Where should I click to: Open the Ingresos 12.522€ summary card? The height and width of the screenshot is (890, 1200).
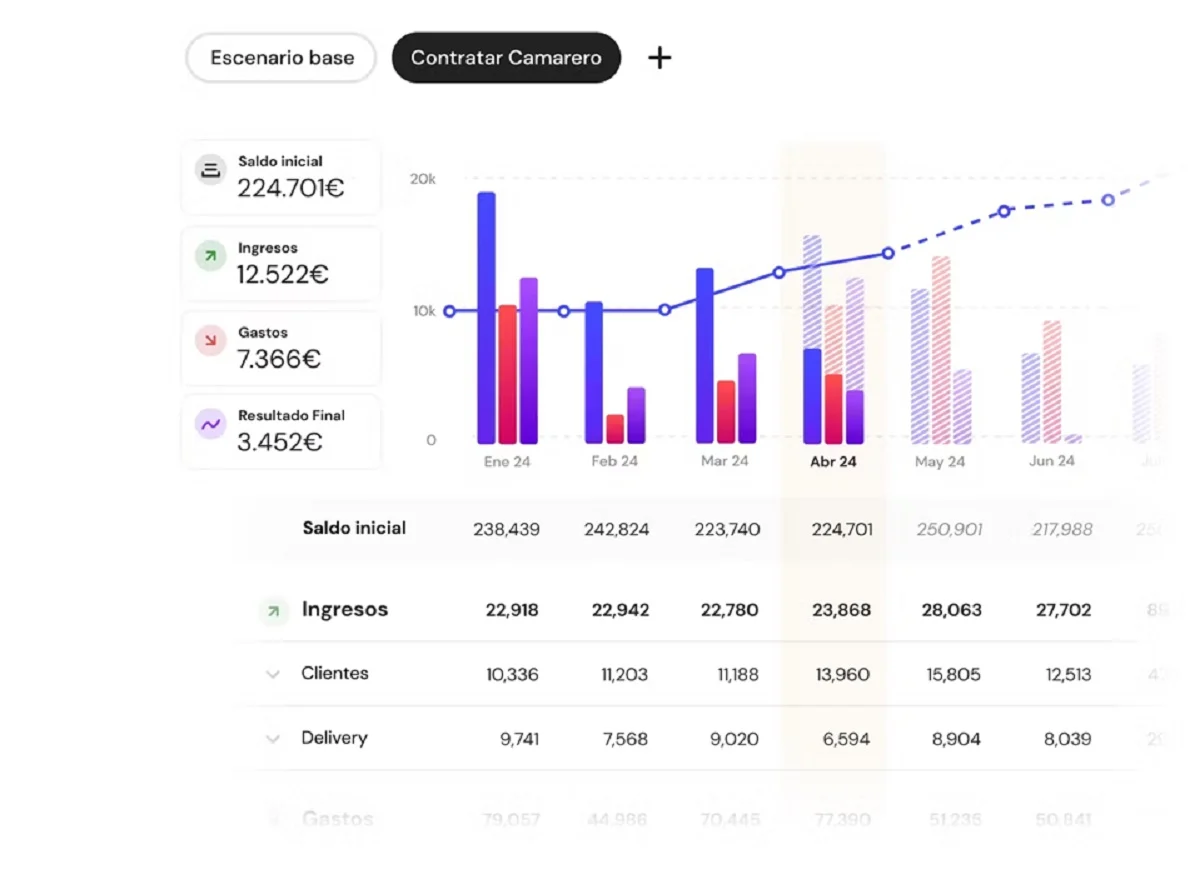pos(281,264)
